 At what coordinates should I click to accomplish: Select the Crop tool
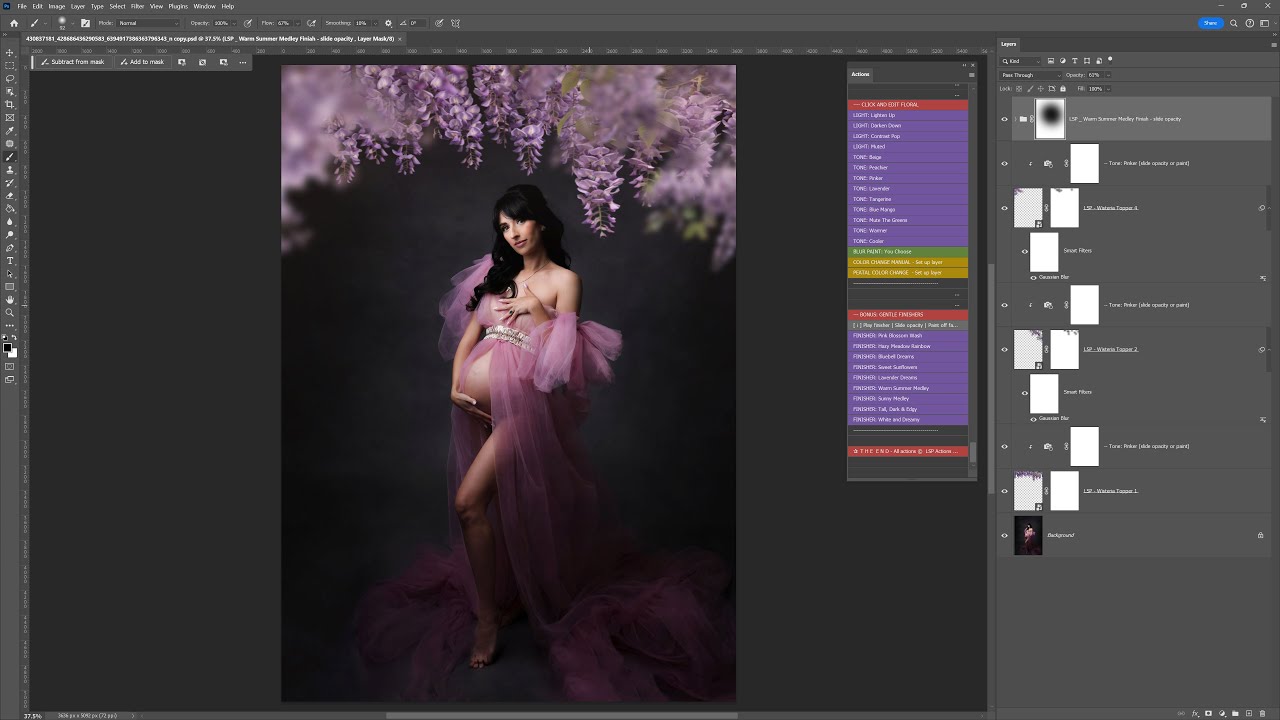[x=10, y=104]
